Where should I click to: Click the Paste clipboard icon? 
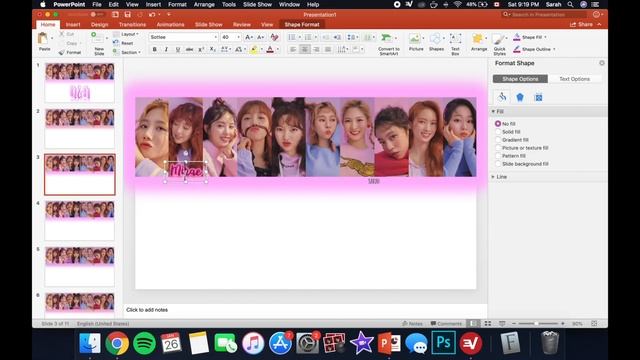click(43, 39)
